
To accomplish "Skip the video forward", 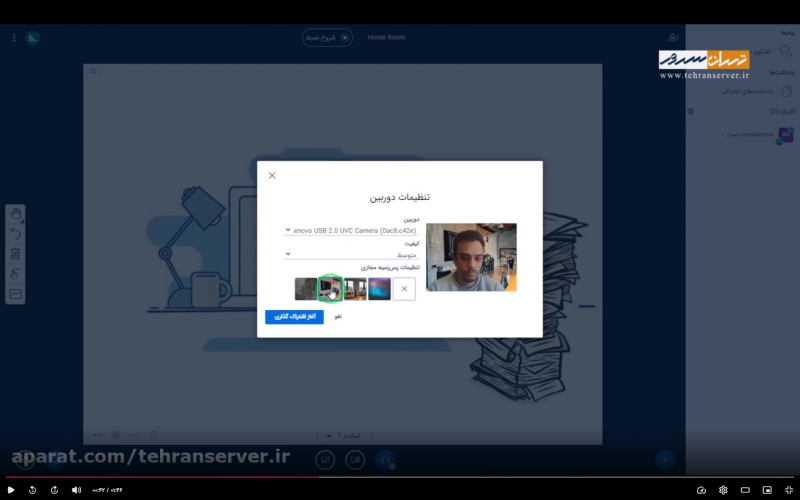I will (54, 490).
